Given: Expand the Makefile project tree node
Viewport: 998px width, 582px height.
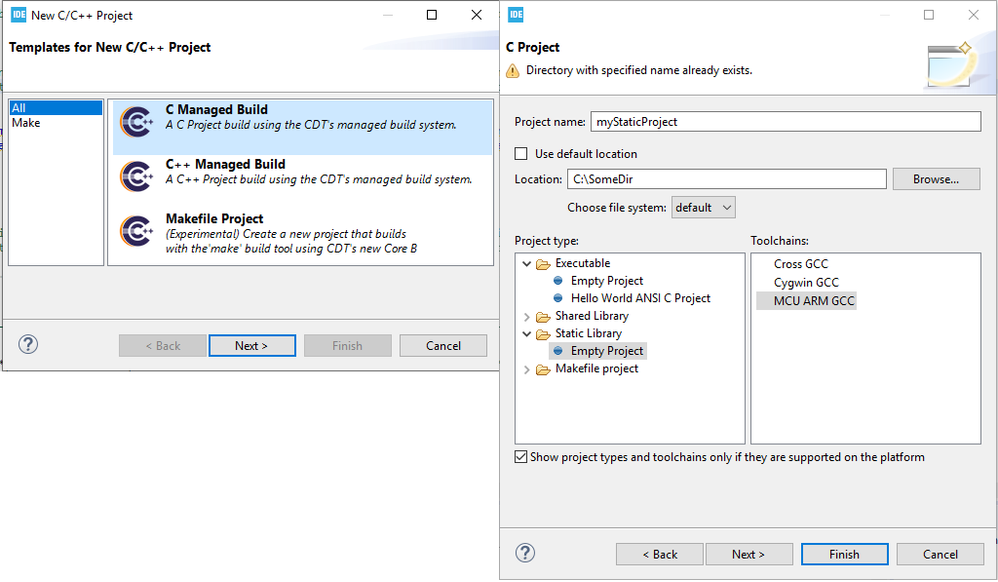Looking at the screenshot, I should point(527,369).
